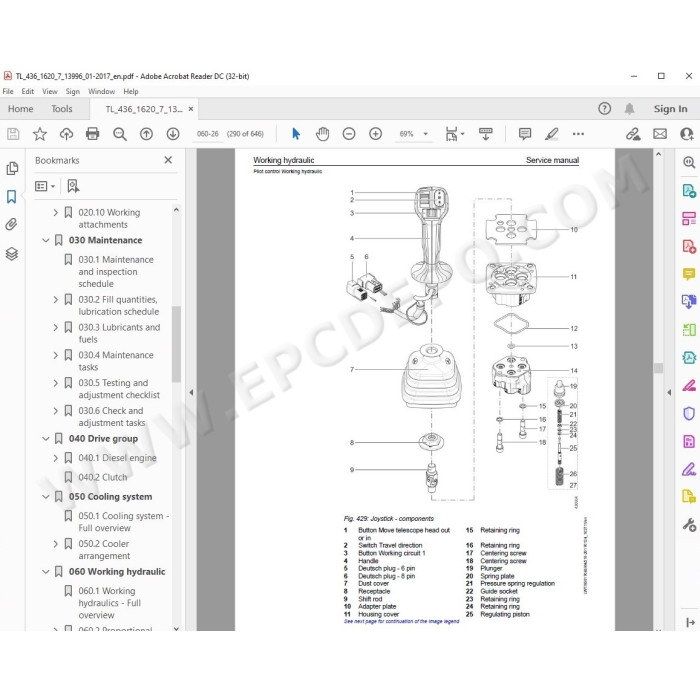Collapse the 050 Cooling system bookmark

tap(46, 497)
